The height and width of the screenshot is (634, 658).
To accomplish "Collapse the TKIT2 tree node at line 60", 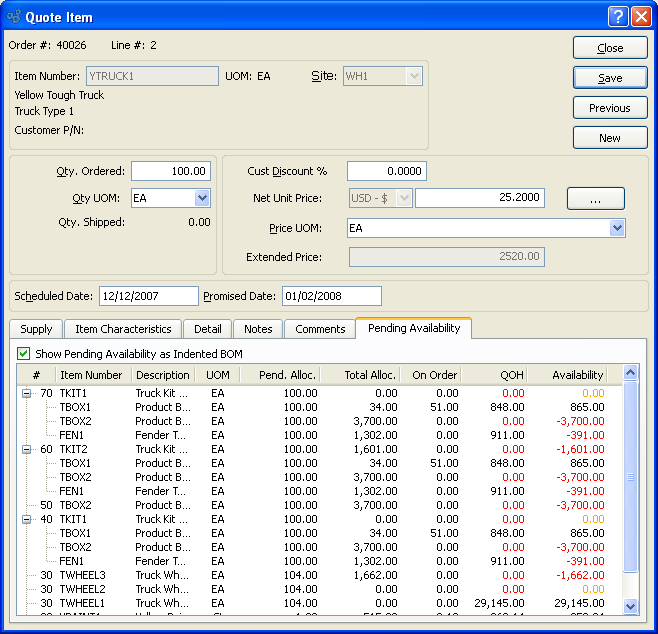I will pos(26,450).
